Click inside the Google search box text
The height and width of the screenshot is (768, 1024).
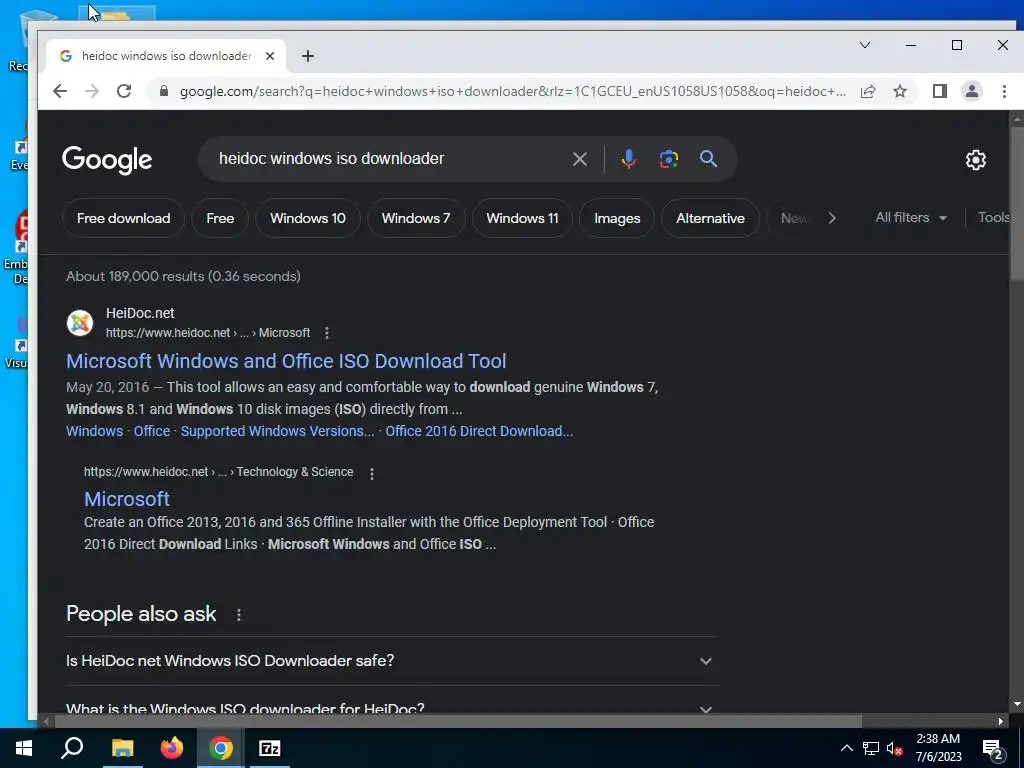pos(331,159)
